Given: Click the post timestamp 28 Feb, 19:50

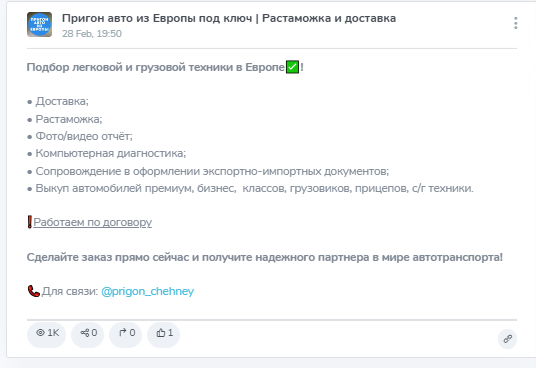Looking at the screenshot, I should point(92,34).
